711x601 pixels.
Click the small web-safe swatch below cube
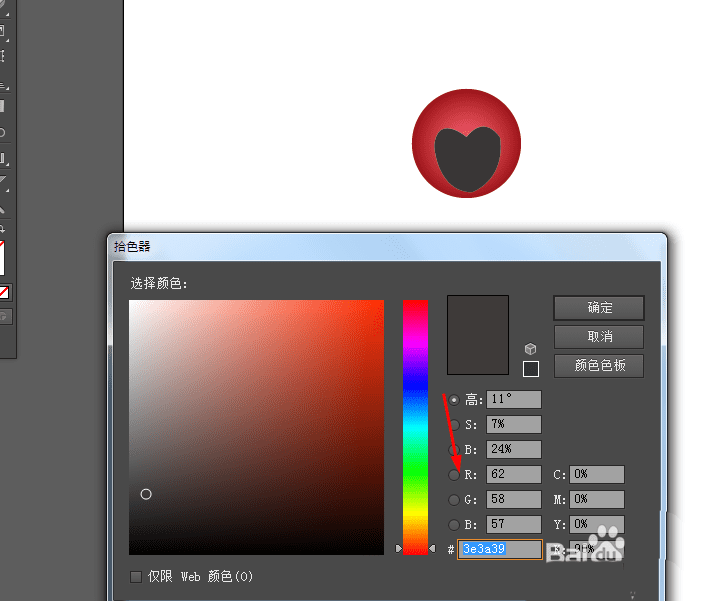(x=531, y=369)
